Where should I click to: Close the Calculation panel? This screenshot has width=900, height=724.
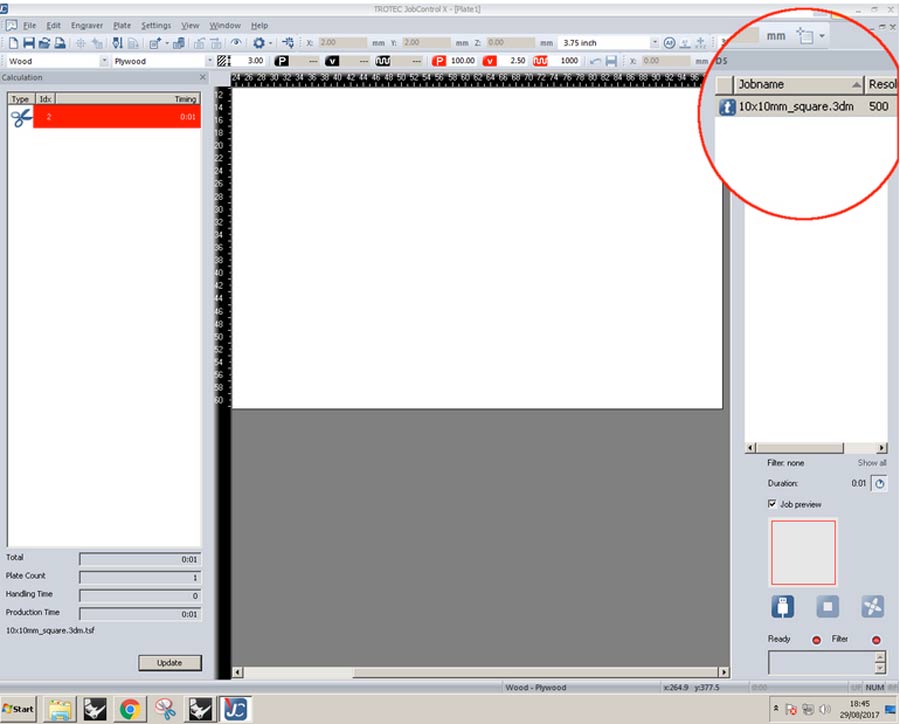pos(203,77)
